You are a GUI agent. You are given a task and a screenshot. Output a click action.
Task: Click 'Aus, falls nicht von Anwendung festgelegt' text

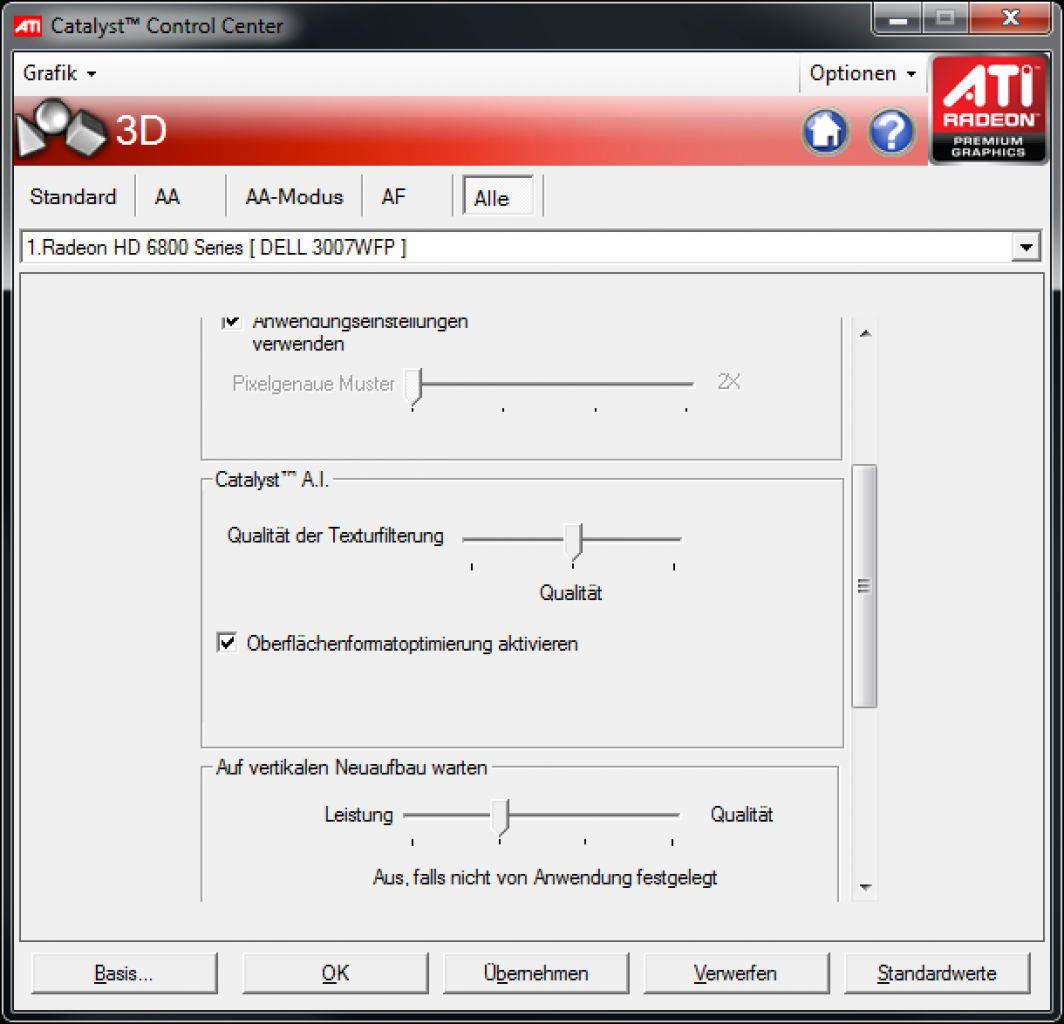click(545, 877)
